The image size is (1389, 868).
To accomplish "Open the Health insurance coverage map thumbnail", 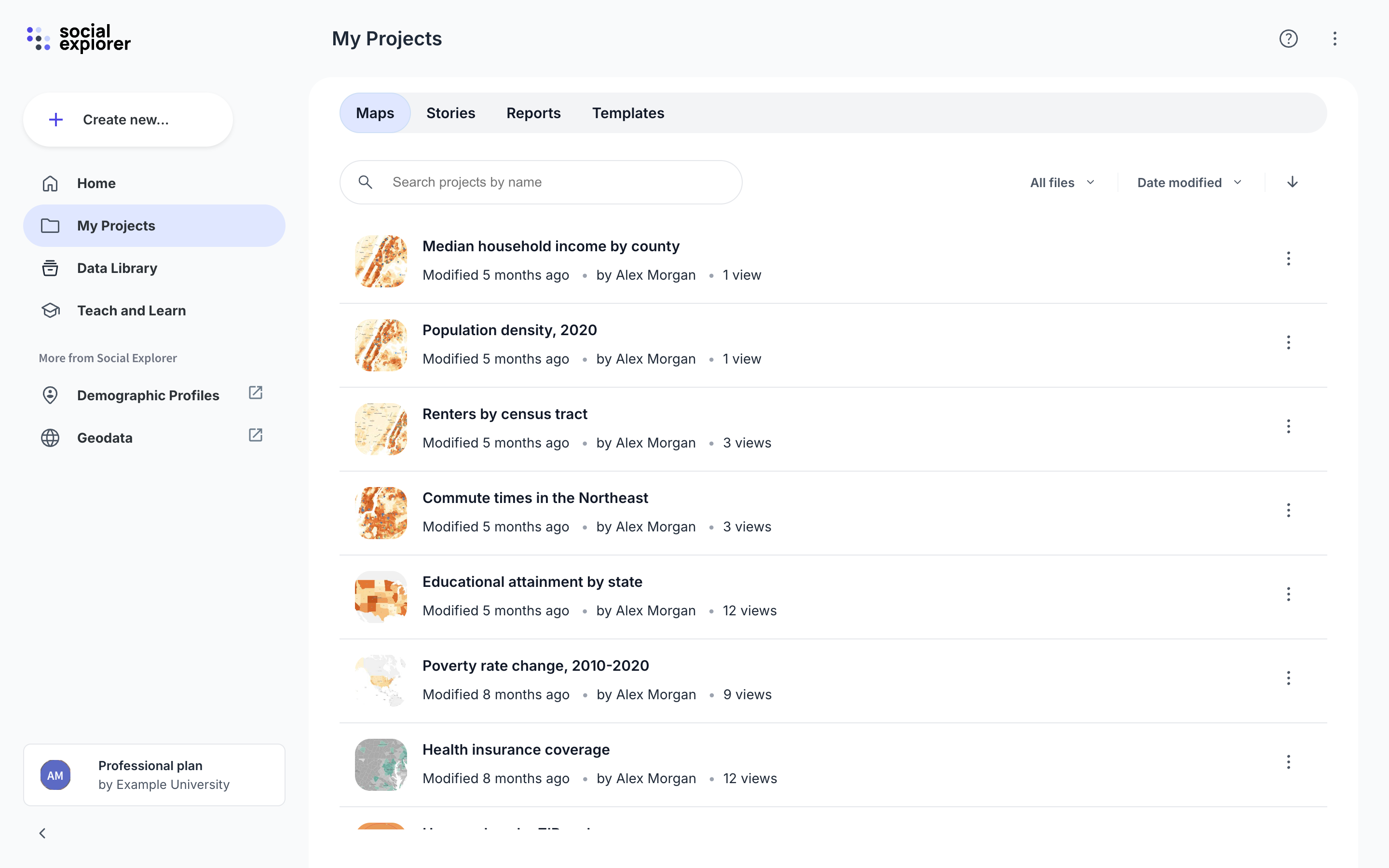I will [x=381, y=765].
